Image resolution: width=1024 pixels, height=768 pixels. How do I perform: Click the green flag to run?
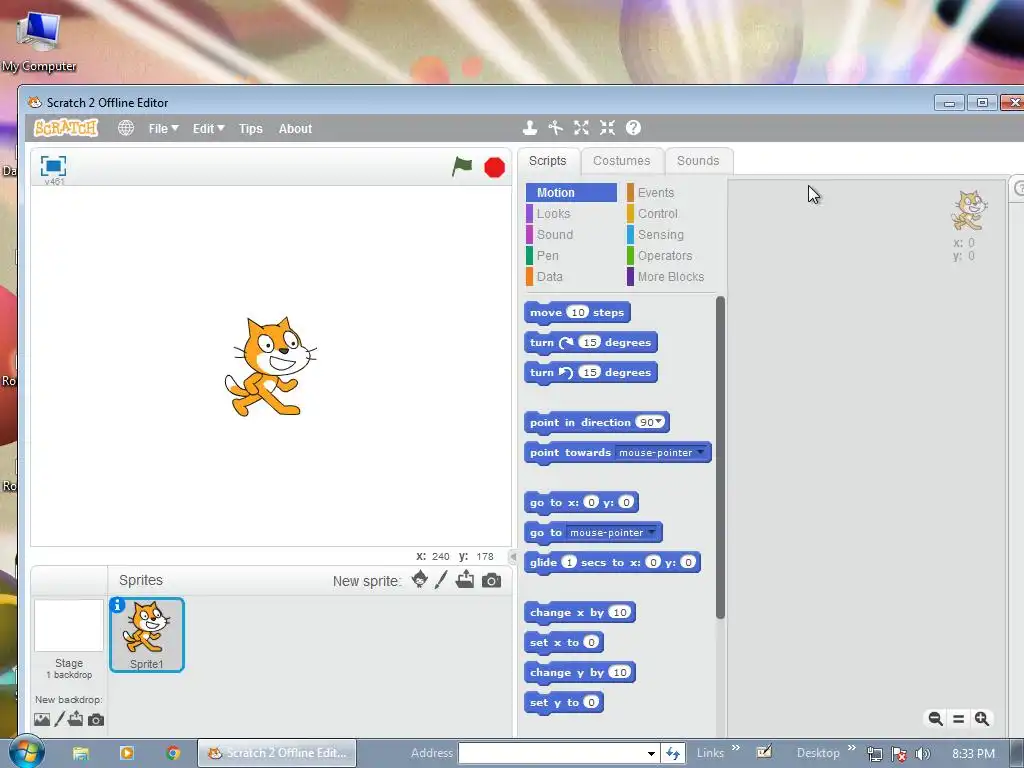[462, 167]
